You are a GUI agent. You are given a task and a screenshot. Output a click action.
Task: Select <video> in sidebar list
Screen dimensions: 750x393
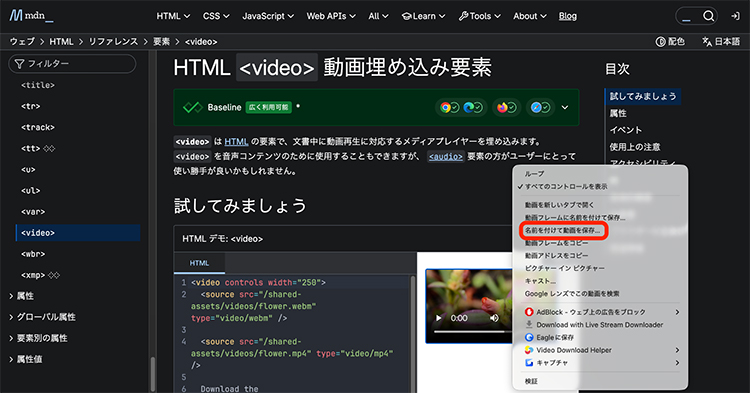point(77,233)
